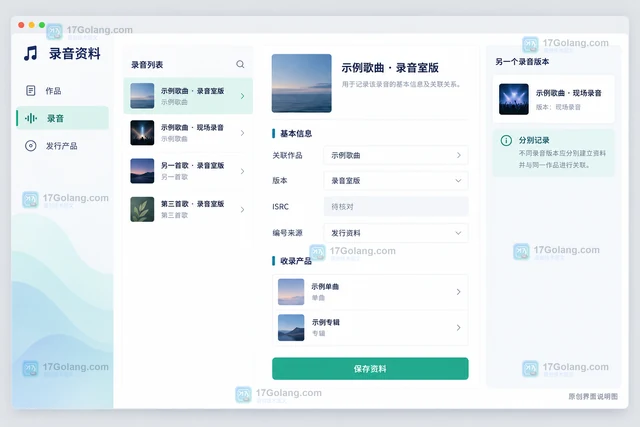Click the 示例专辑 cover thumbnail
The height and width of the screenshot is (427, 640).
click(291, 327)
